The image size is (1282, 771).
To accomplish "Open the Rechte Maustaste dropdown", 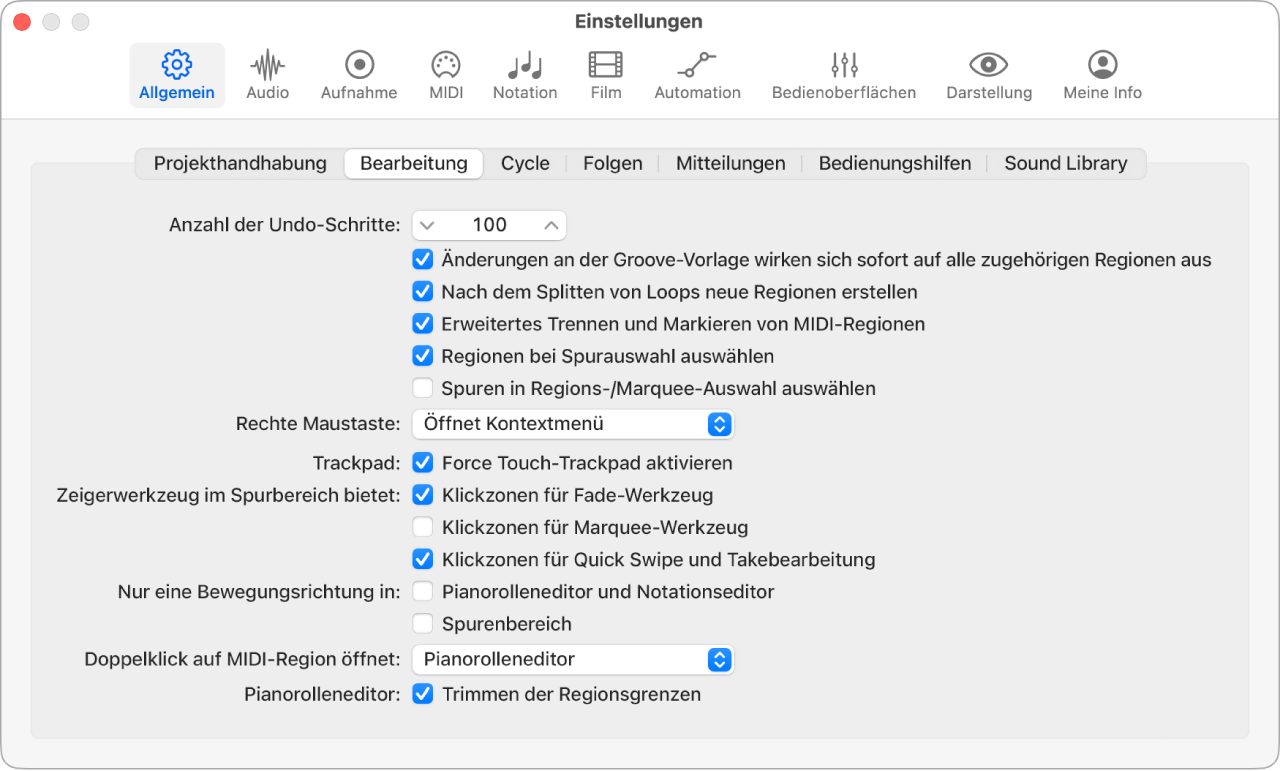I will click(571, 424).
